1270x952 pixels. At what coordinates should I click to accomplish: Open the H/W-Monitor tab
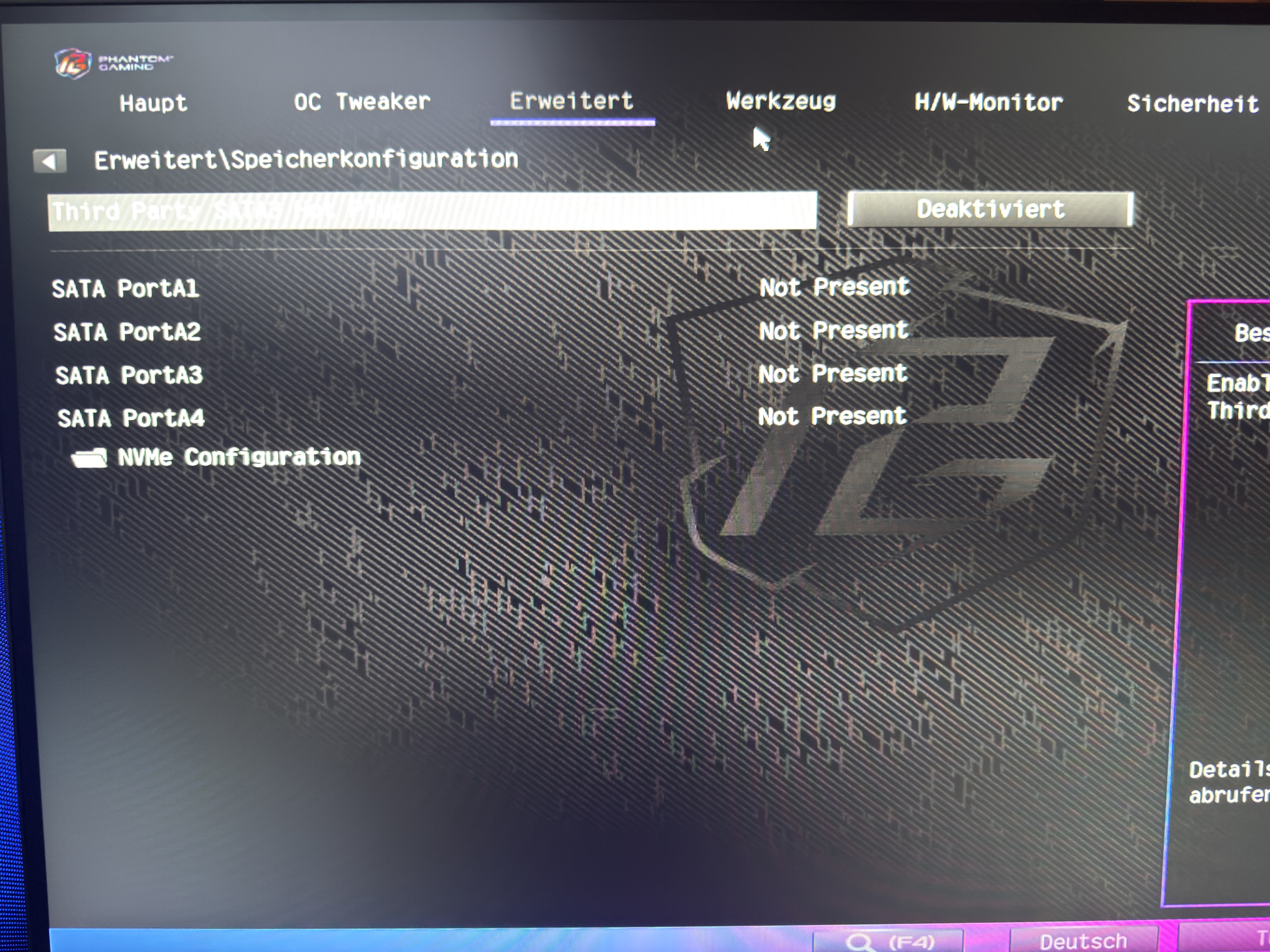point(988,103)
